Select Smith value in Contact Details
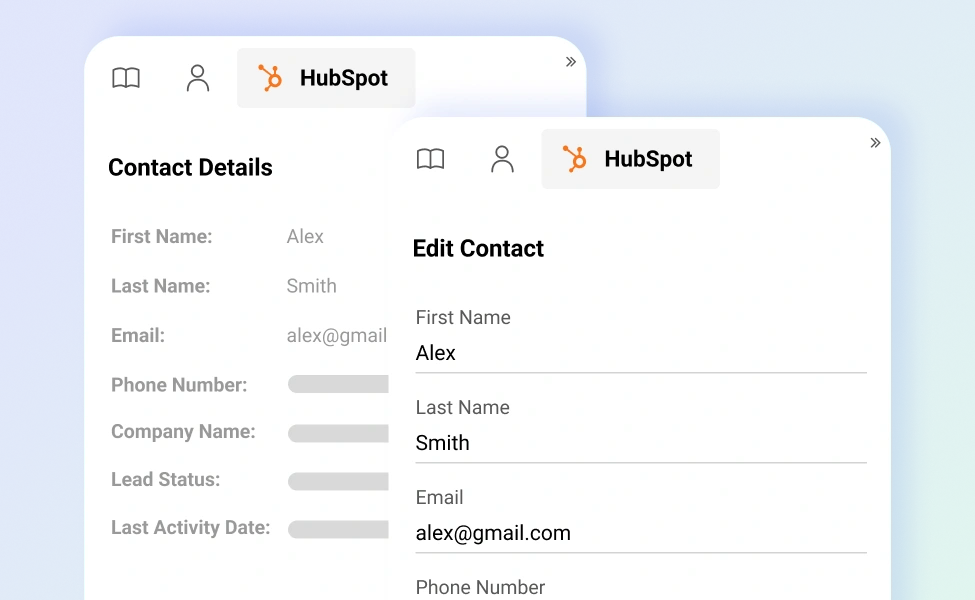Image resolution: width=975 pixels, height=600 pixels. [x=312, y=286]
